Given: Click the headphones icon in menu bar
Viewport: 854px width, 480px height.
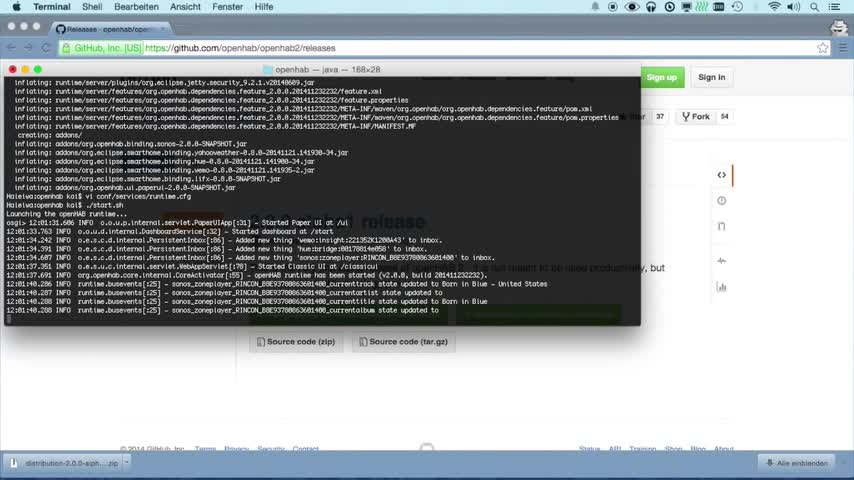Looking at the screenshot, I should pyautogui.click(x=651, y=7).
